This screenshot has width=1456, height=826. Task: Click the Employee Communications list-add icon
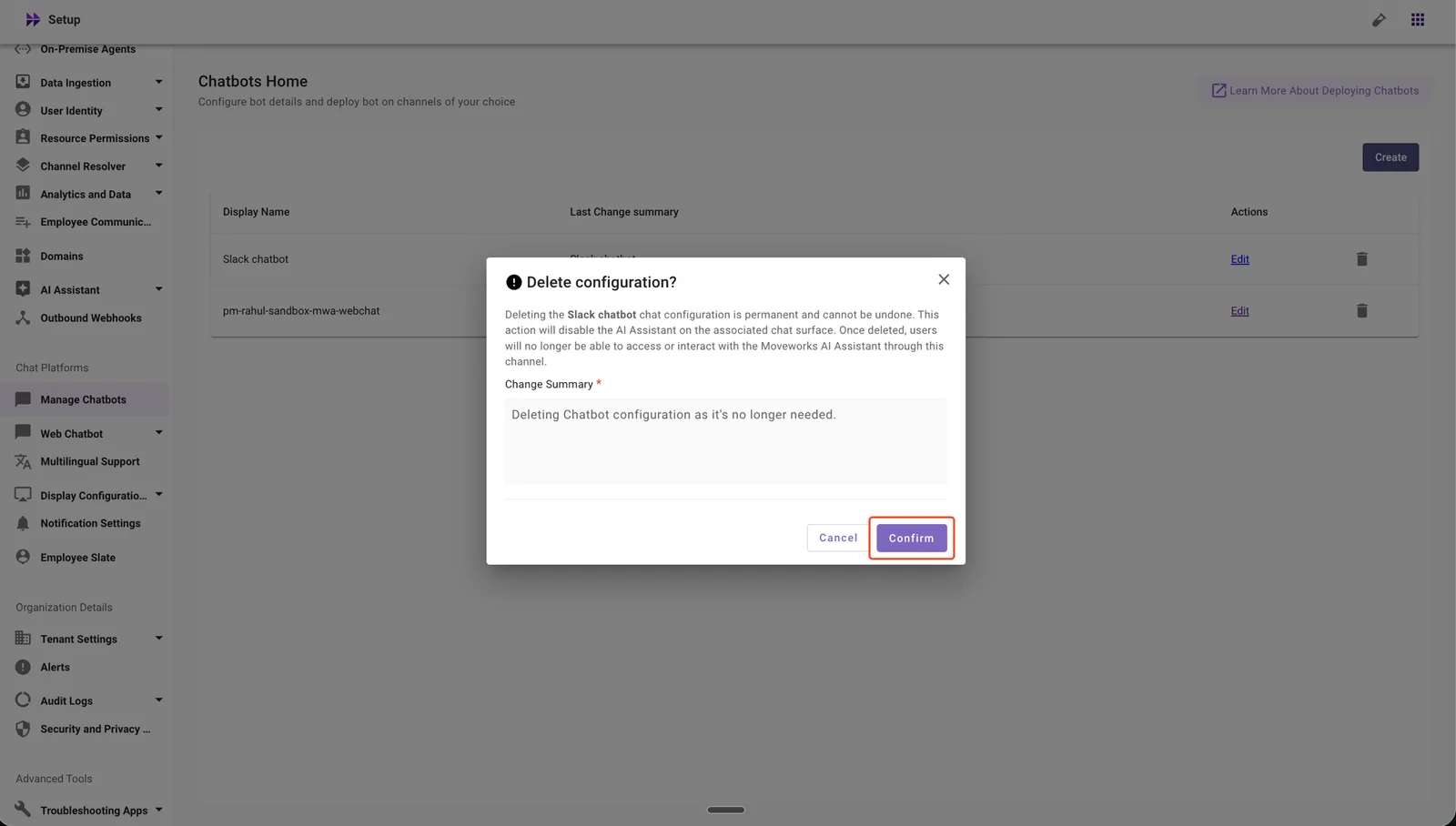tap(23, 222)
